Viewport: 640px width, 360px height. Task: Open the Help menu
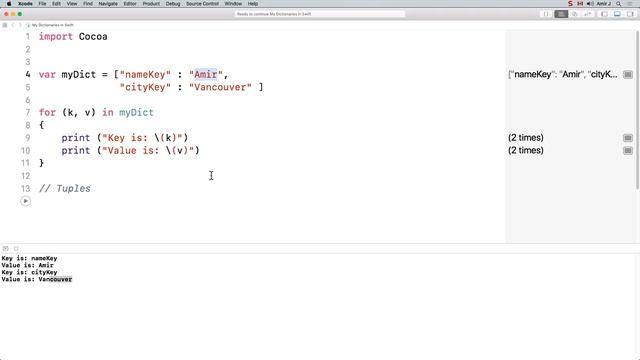[x=253, y=4]
